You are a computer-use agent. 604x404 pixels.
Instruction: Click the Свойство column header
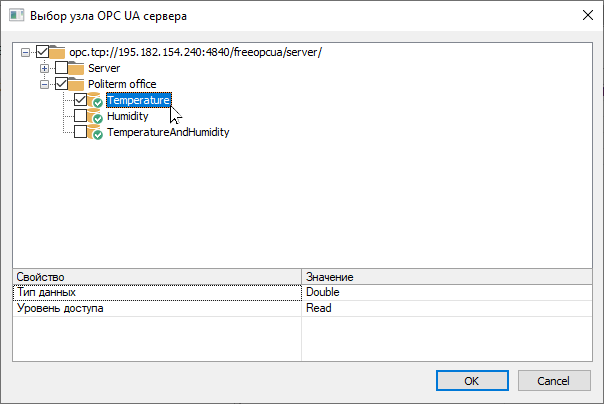click(x=156, y=276)
